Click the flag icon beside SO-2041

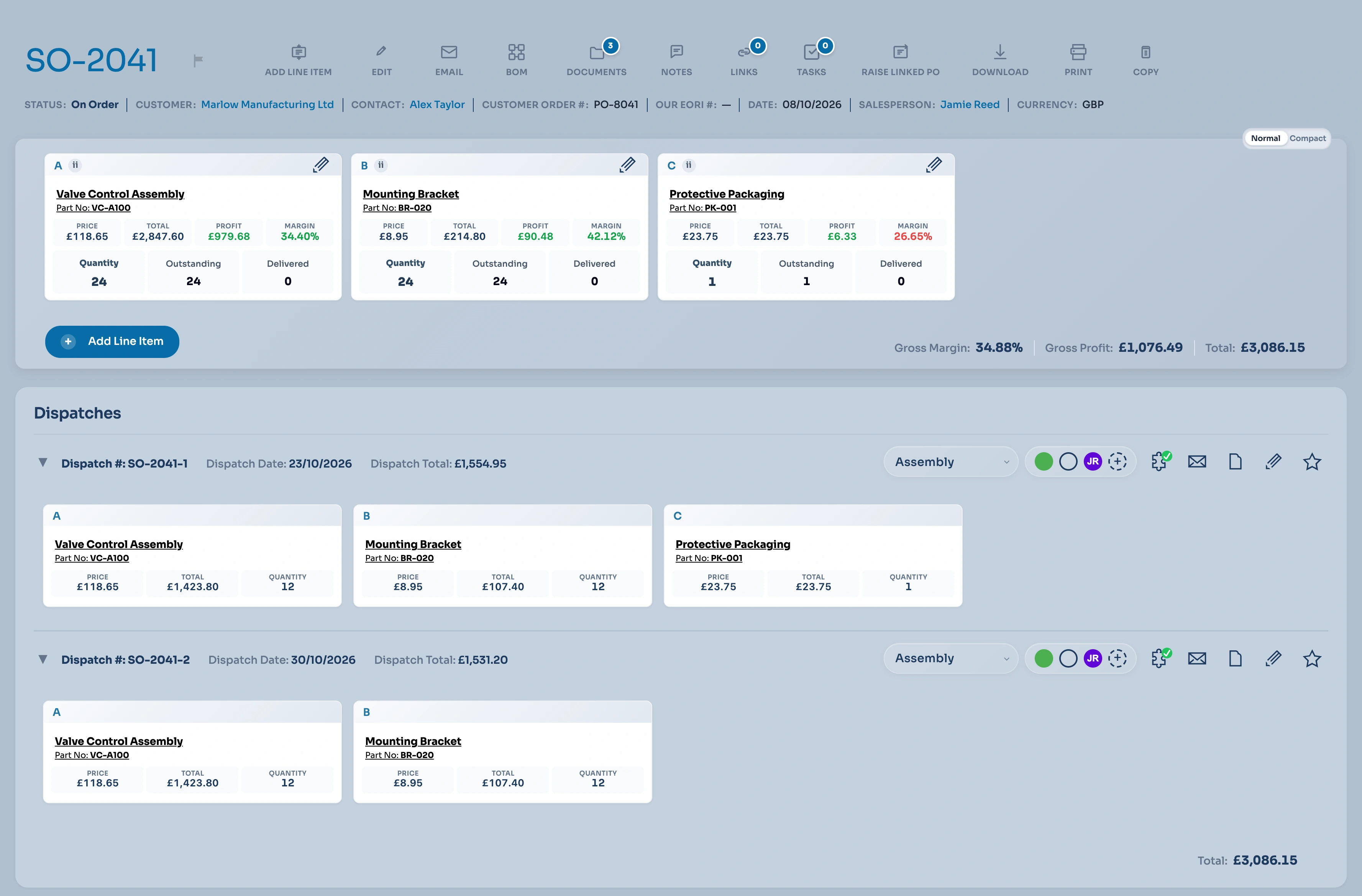click(198, 60)
